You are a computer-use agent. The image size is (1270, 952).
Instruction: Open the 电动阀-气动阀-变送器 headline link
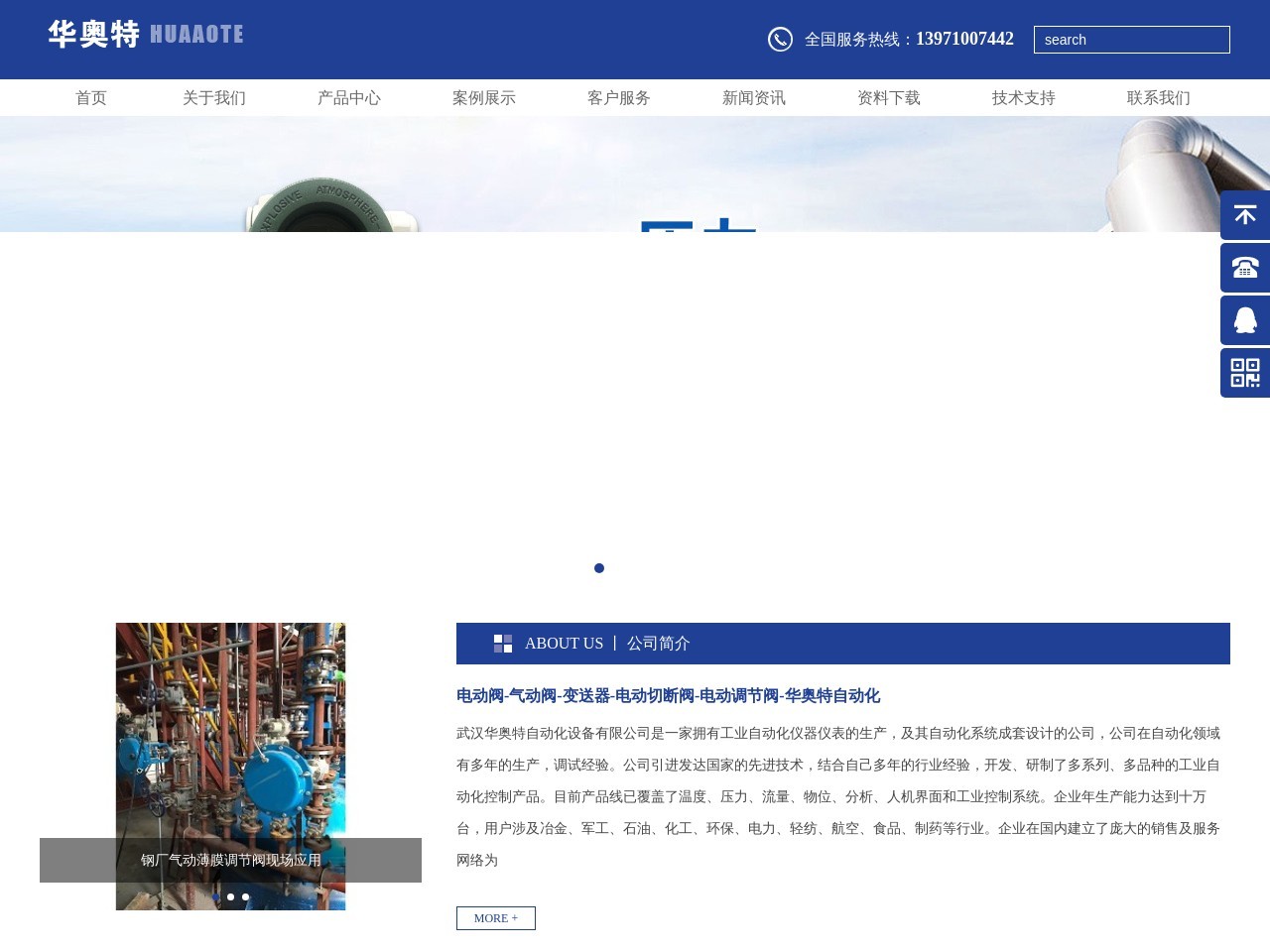click(x=668, y=696)
